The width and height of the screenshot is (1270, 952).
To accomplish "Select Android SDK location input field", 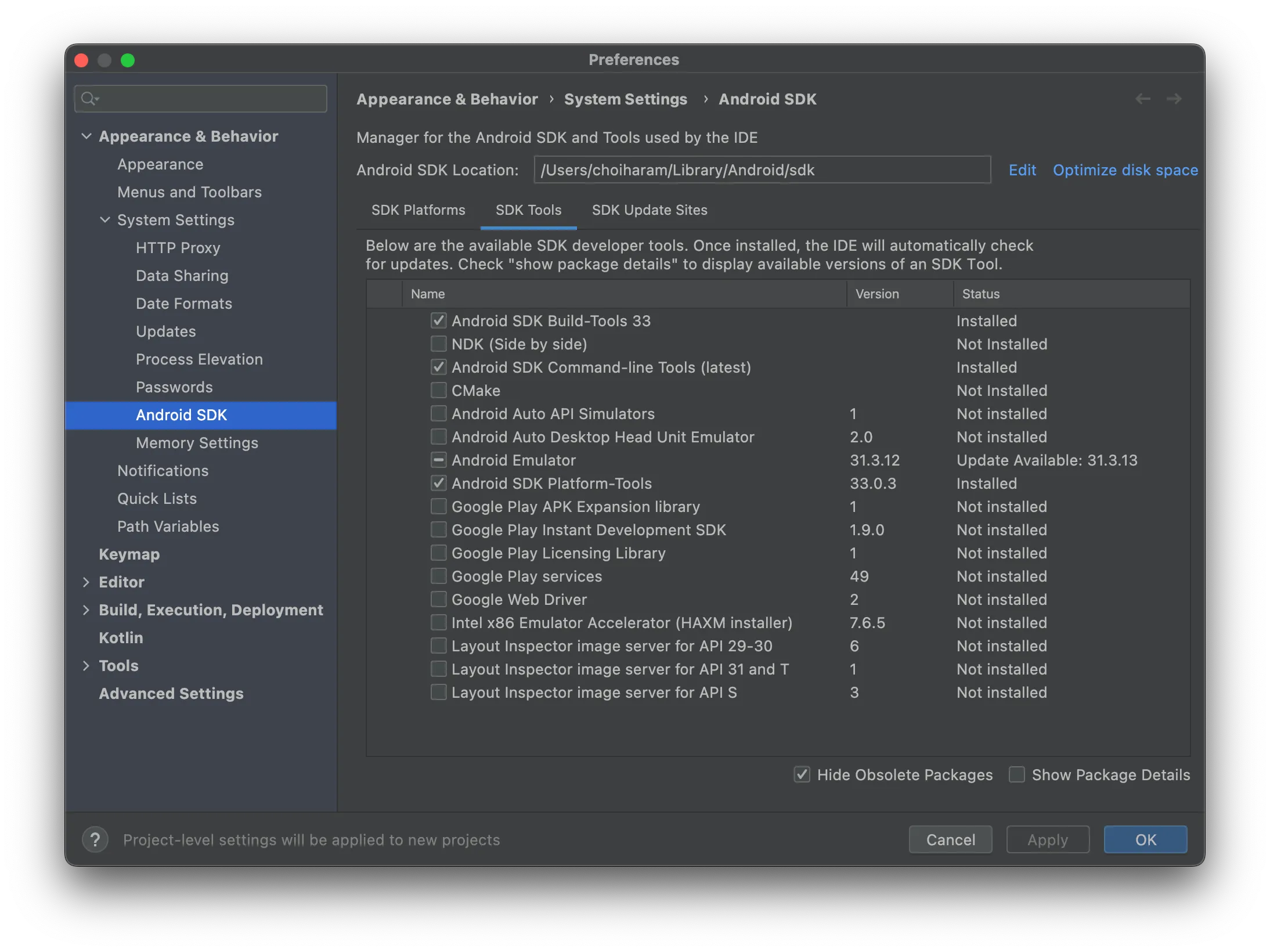I will pyautogui.click(x=761, y=169).
